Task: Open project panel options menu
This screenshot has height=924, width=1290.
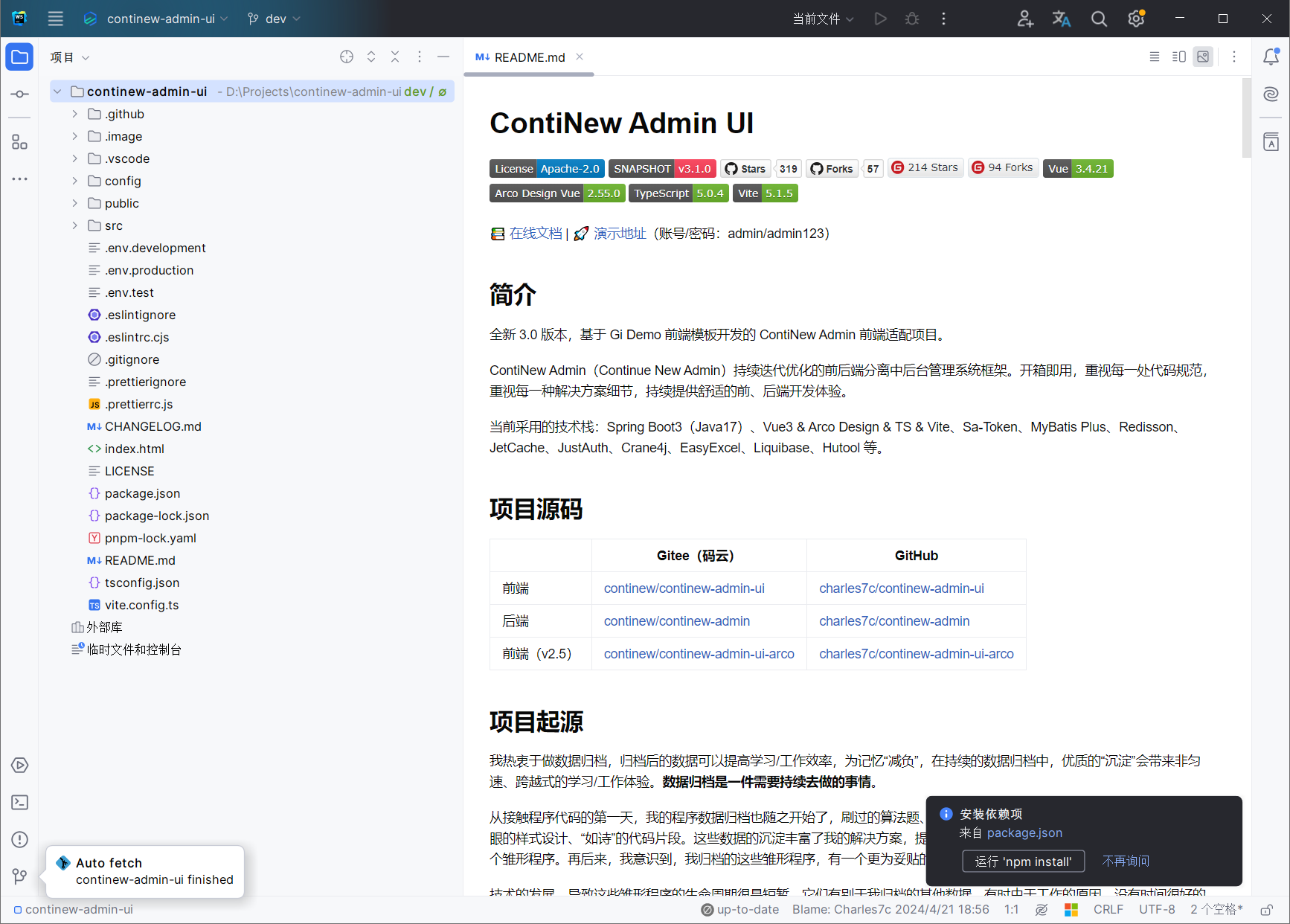Action: 420,57
